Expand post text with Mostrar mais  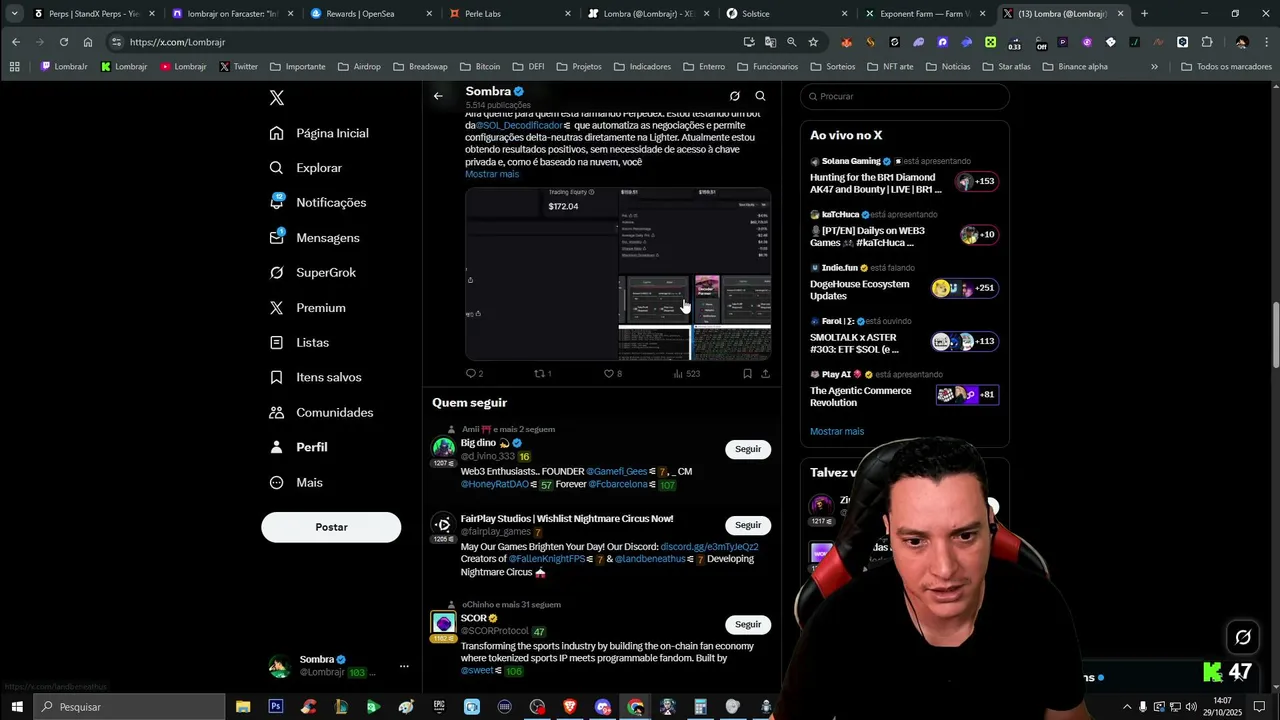[492, 174]
